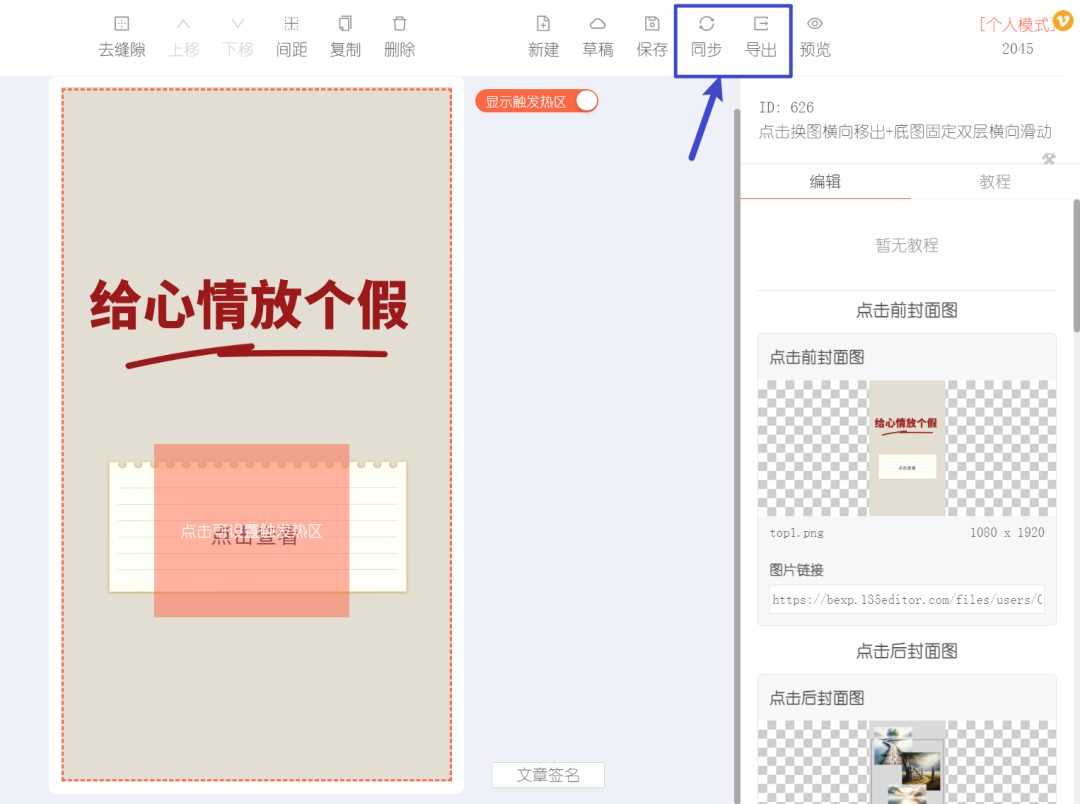The image size is (1080, 804).
Task: Export using the 导出 icon
Action: pos(761,24)
